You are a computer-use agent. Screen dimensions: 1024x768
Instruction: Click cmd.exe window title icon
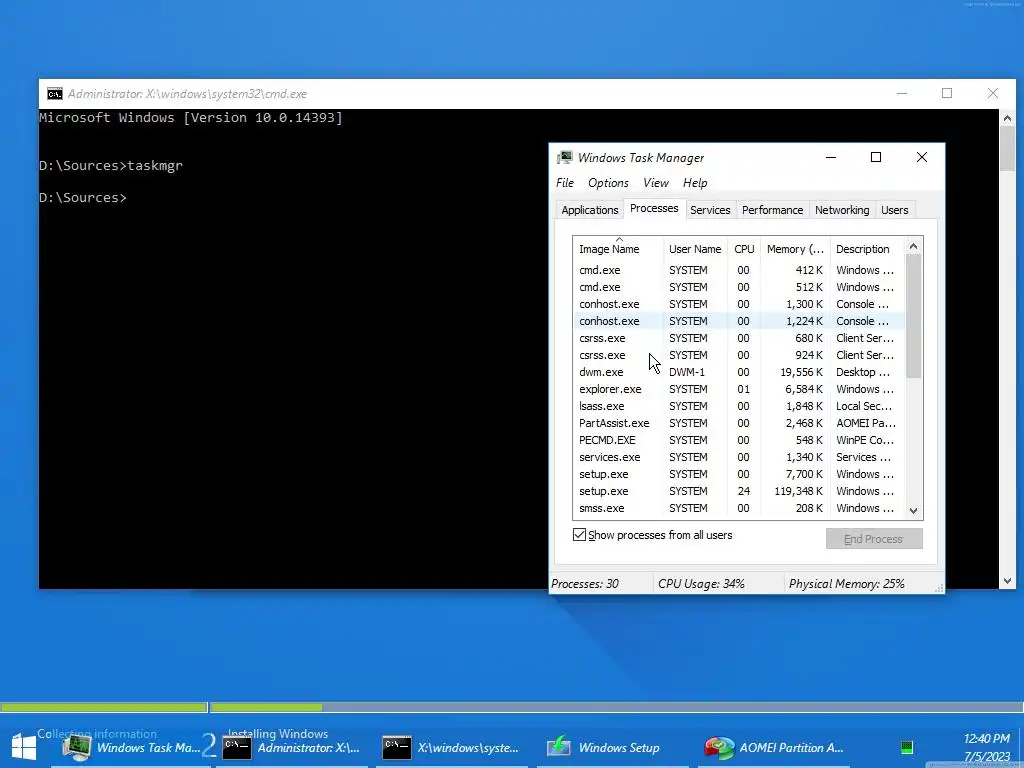click(55, 93)
